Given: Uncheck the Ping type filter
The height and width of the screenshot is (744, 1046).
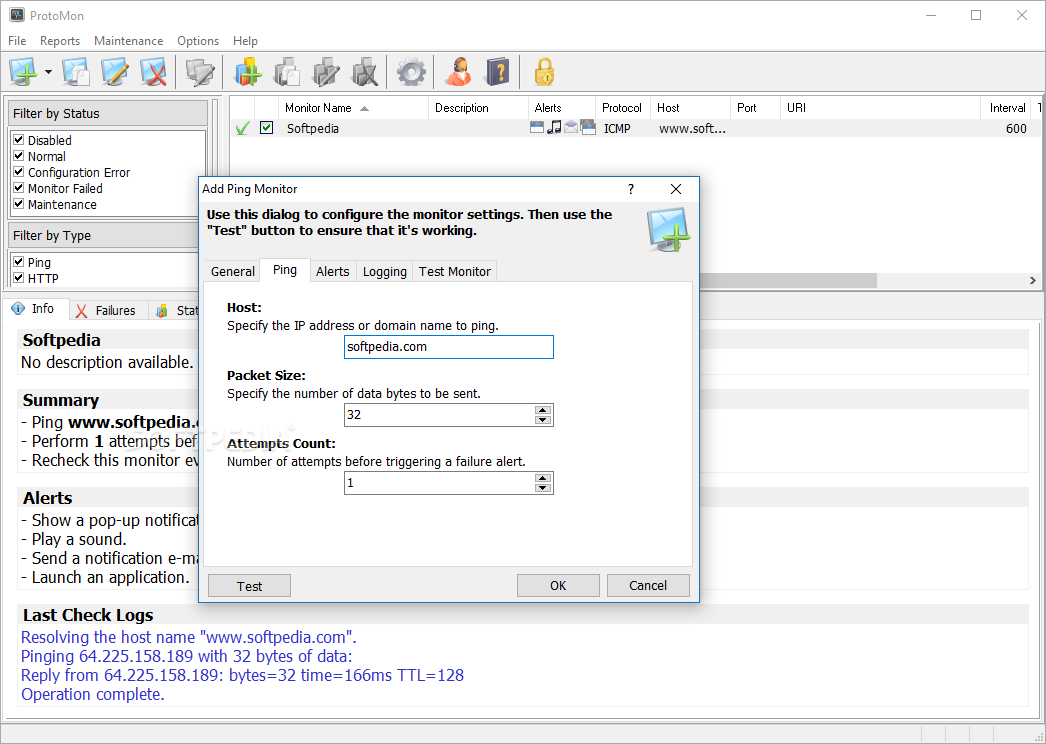Looking at the screenshot, I should pyautogui.click(x=19, y=262).
